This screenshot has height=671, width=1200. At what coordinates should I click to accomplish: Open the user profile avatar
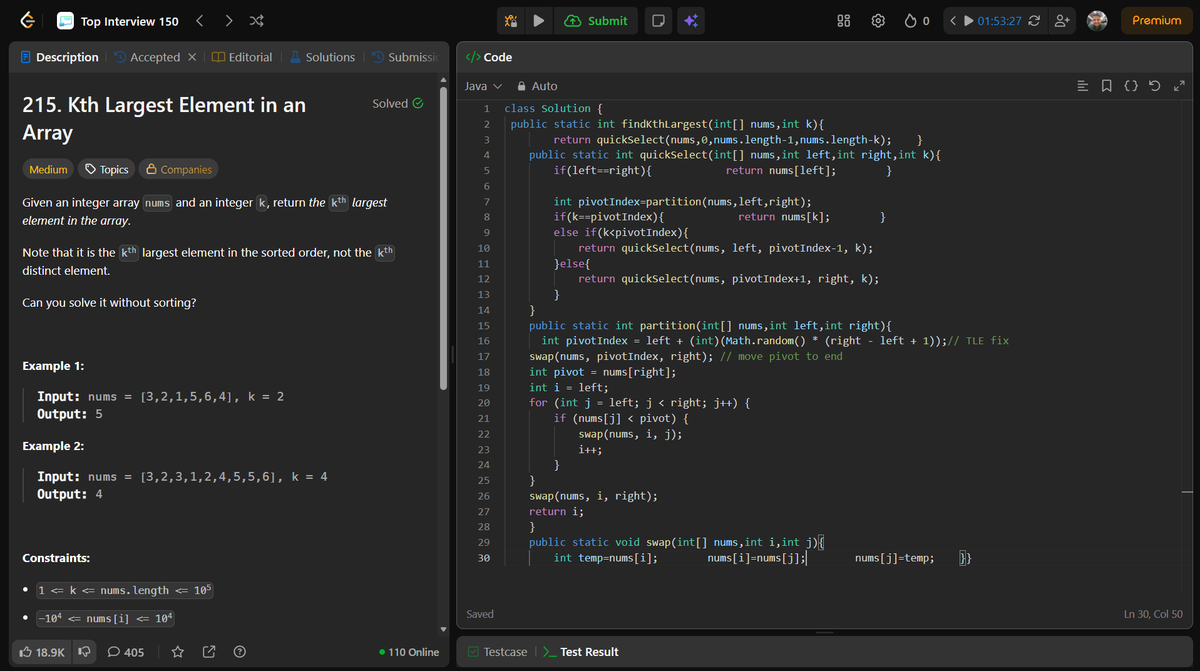(x=1098, y=21)
